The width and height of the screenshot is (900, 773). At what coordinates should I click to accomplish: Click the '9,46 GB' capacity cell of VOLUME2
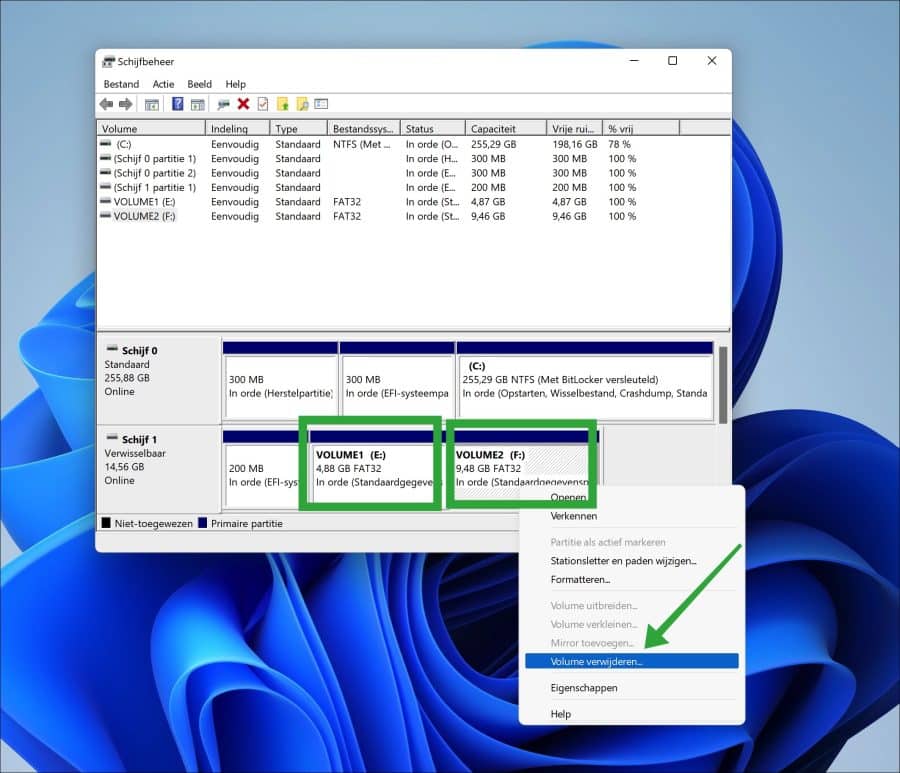(x=488, y=216)
